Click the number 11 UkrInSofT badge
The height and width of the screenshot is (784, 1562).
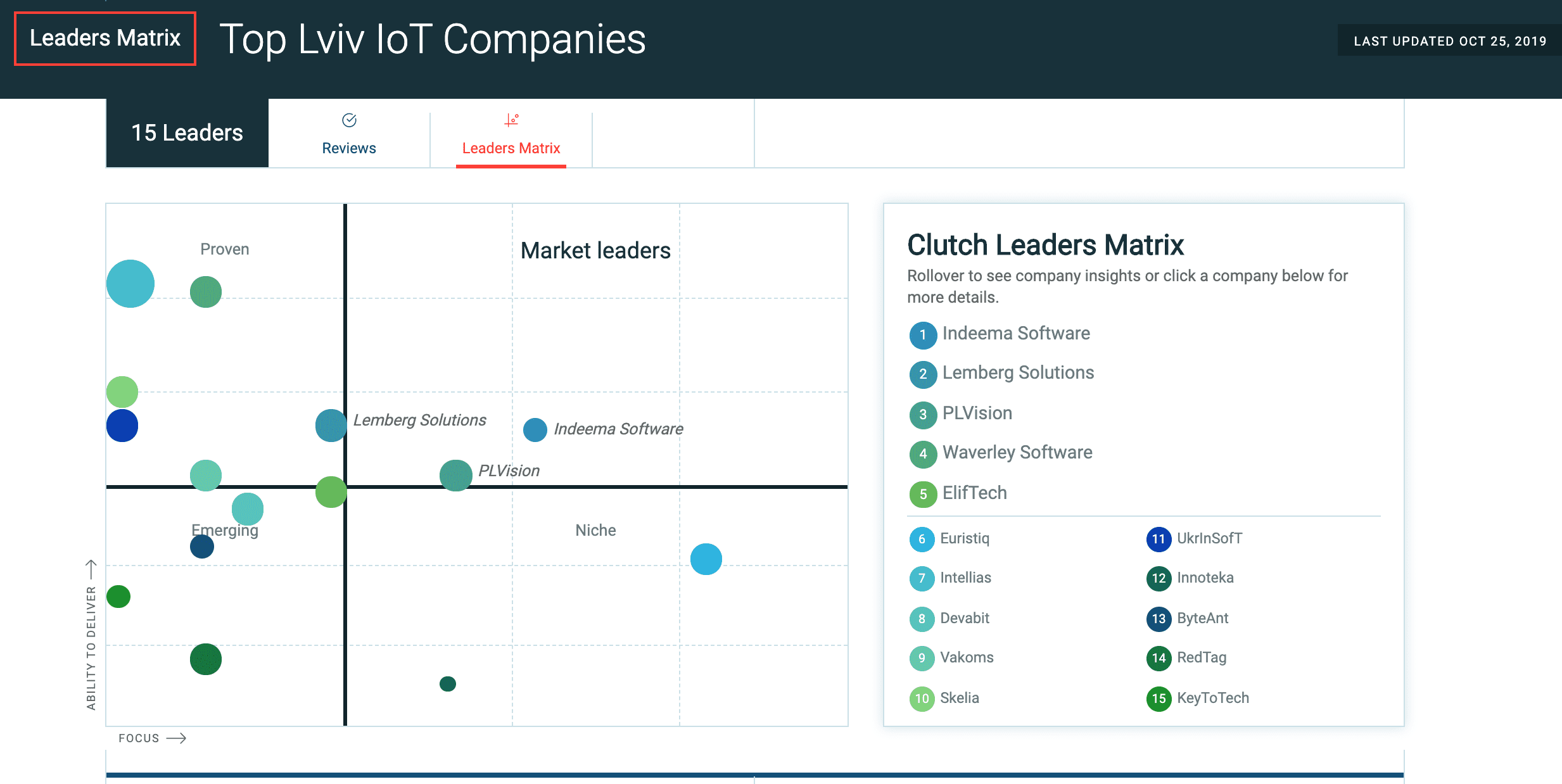point(1159,539)
